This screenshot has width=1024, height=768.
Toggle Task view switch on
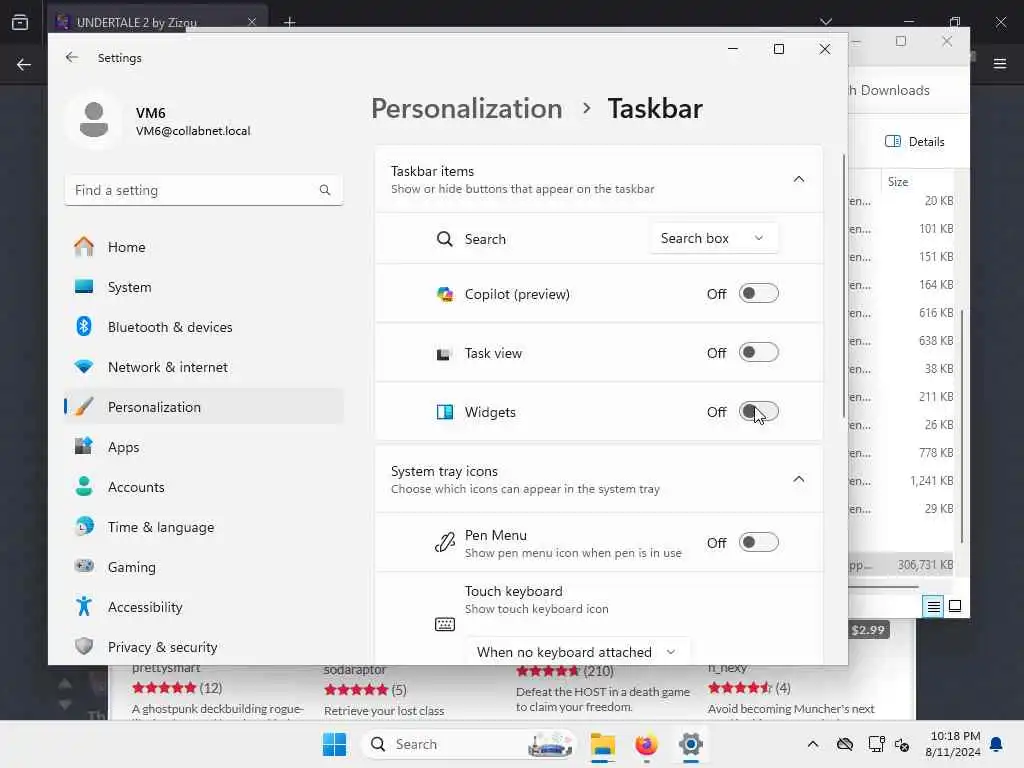point(758,353)
